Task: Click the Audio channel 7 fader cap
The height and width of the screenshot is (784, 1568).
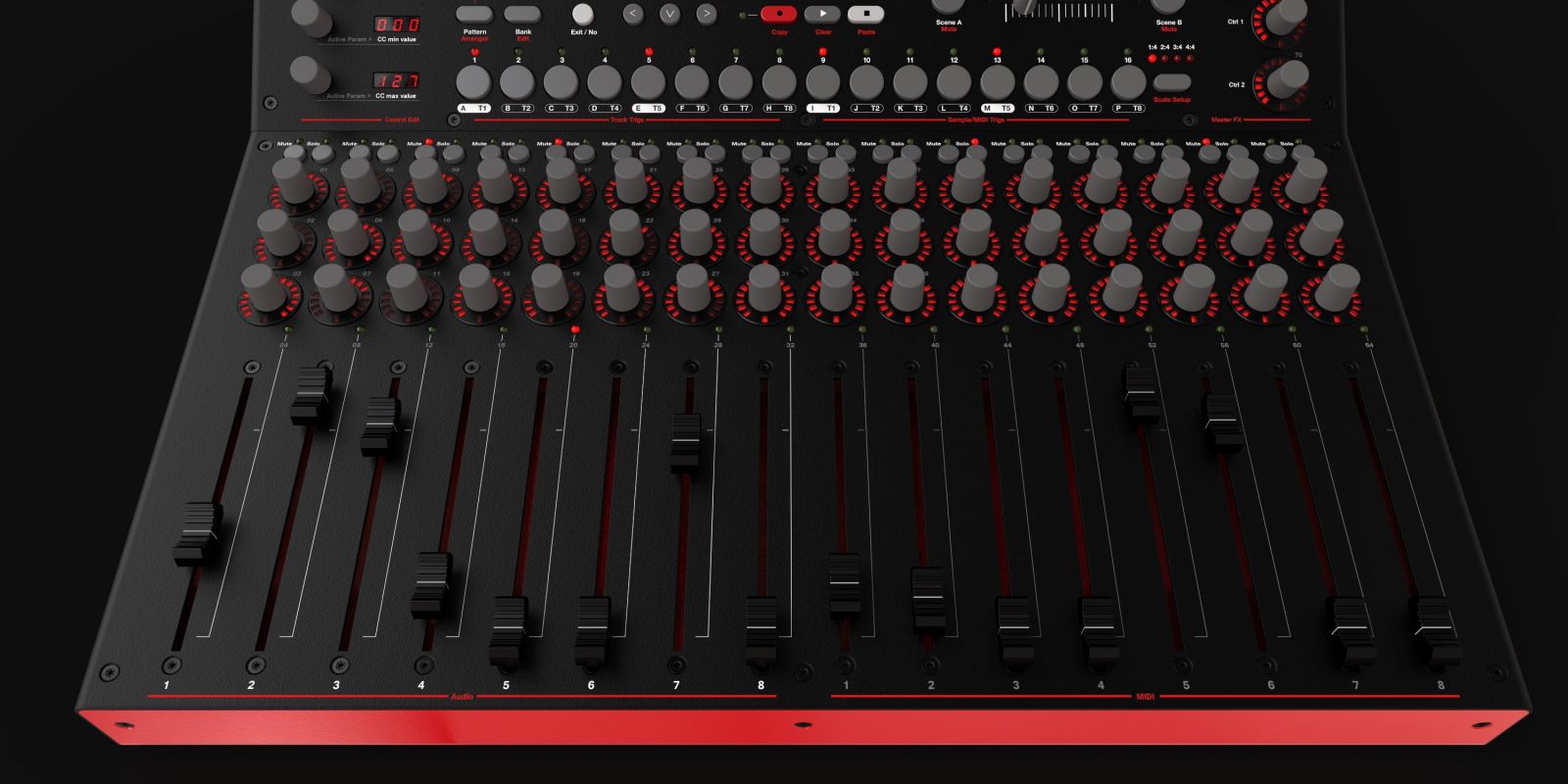Action: pos(686,441)
